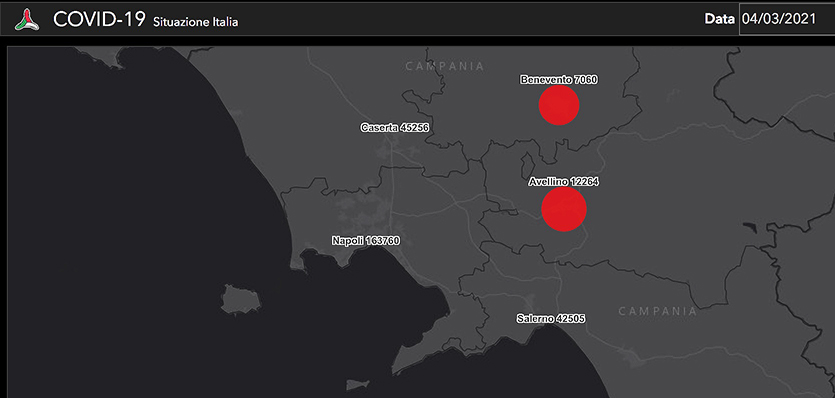835x398 pixels.
Task: Click the Benevento 7060 label
Action: coord(559,80)
